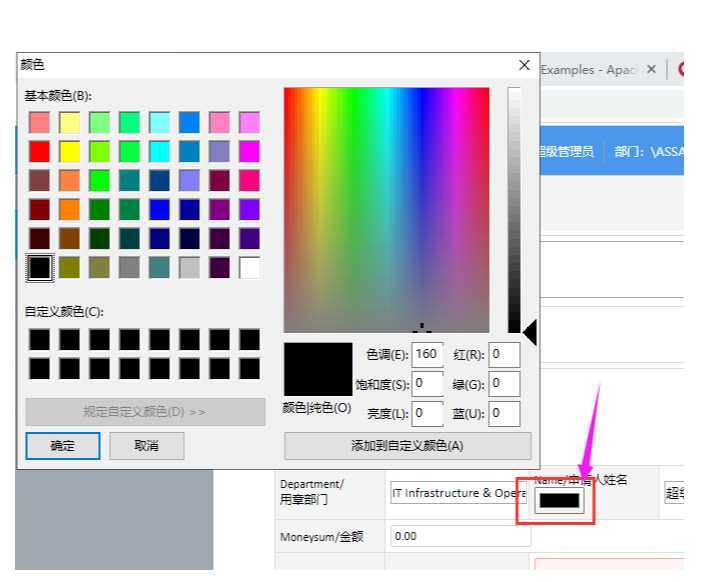Click the Hue (色调) input field
Image resolution: width=719 pixels, height=582 pixels.
(427, 355)
